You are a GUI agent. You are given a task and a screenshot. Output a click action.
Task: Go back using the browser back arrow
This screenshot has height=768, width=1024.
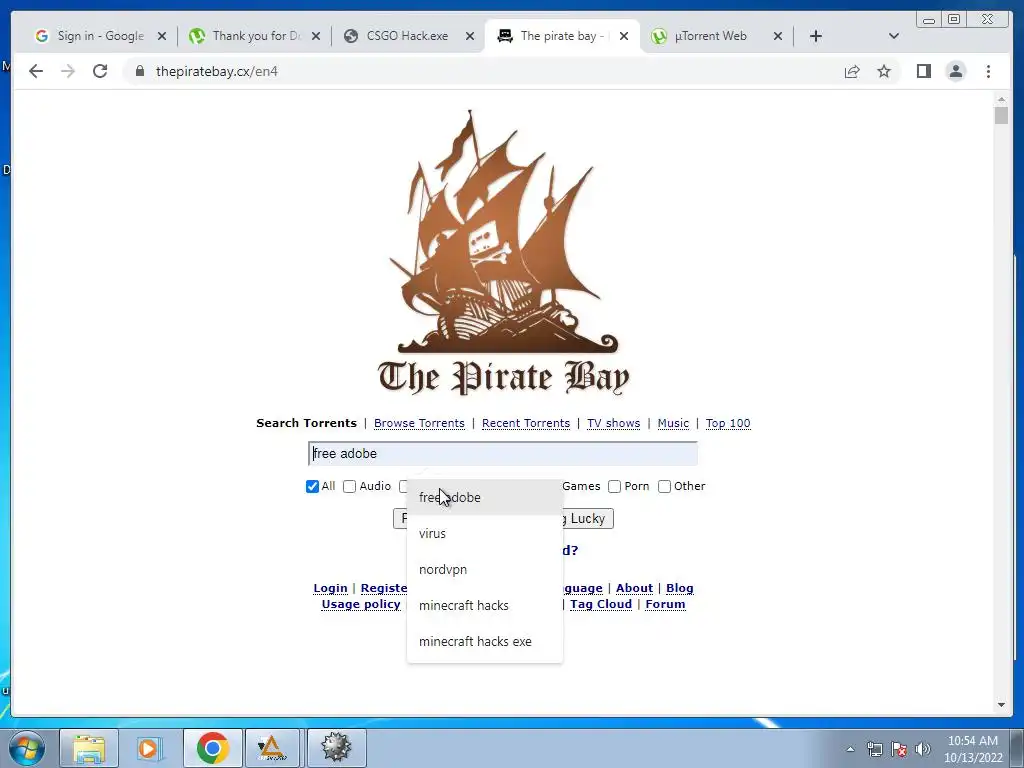(x=36, y=71)
